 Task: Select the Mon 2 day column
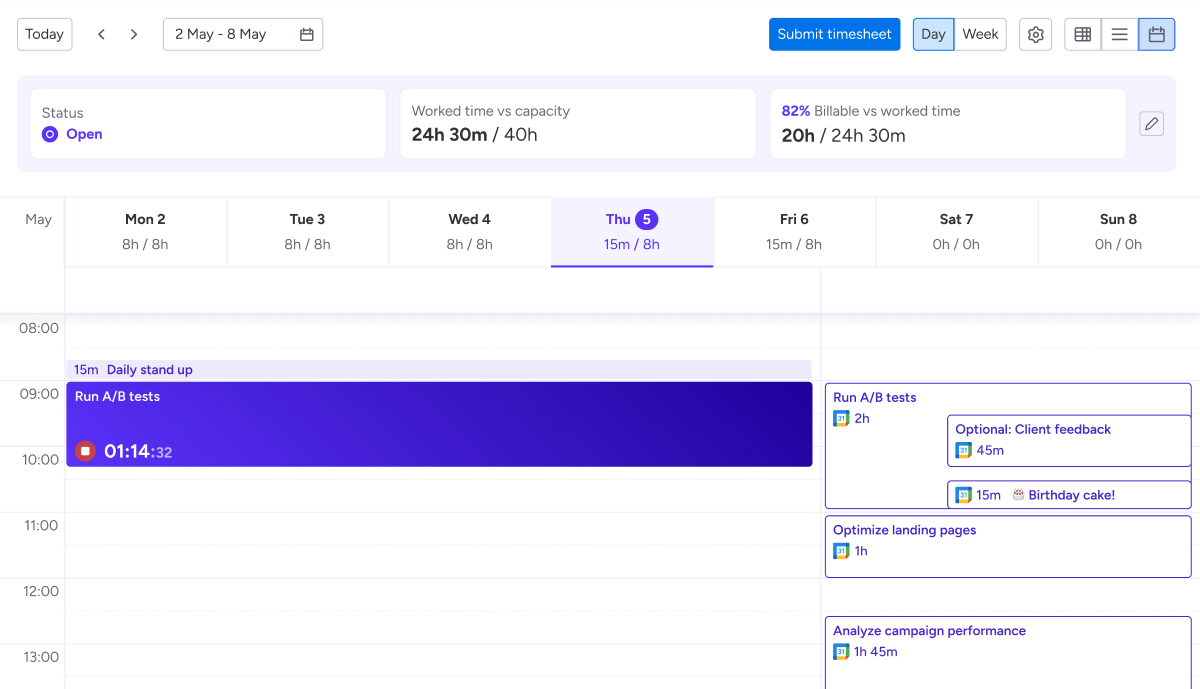[x=146, y=232]
